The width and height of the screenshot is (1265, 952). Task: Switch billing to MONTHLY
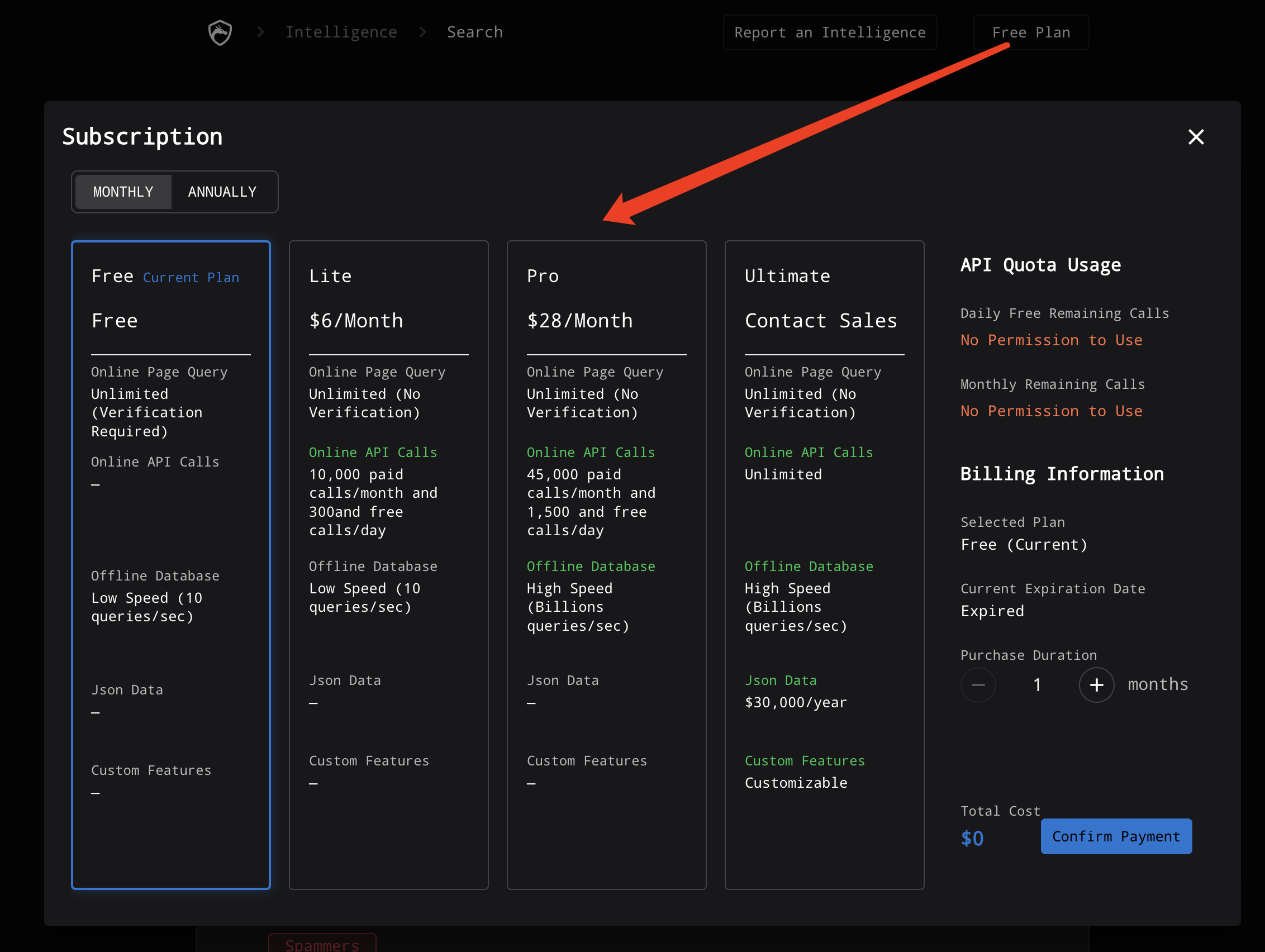tap(123, 192)
